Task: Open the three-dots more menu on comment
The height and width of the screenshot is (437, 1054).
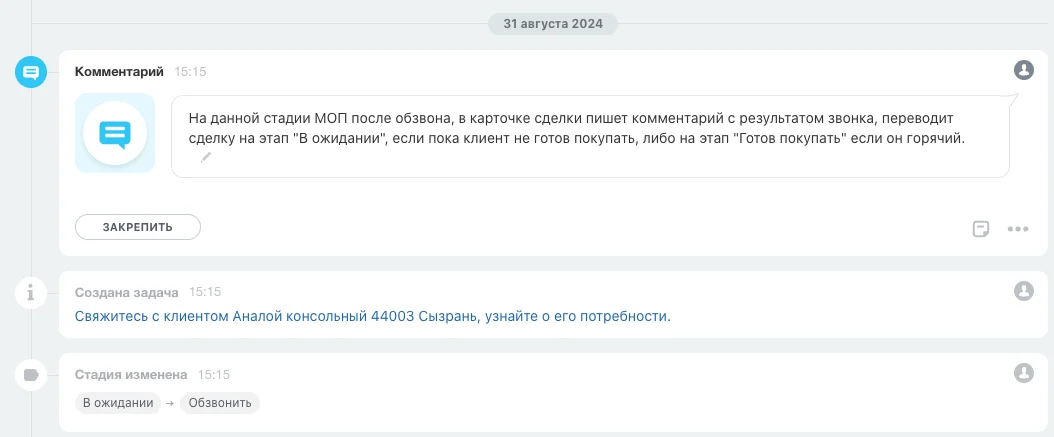Action: click(1018, 229)
